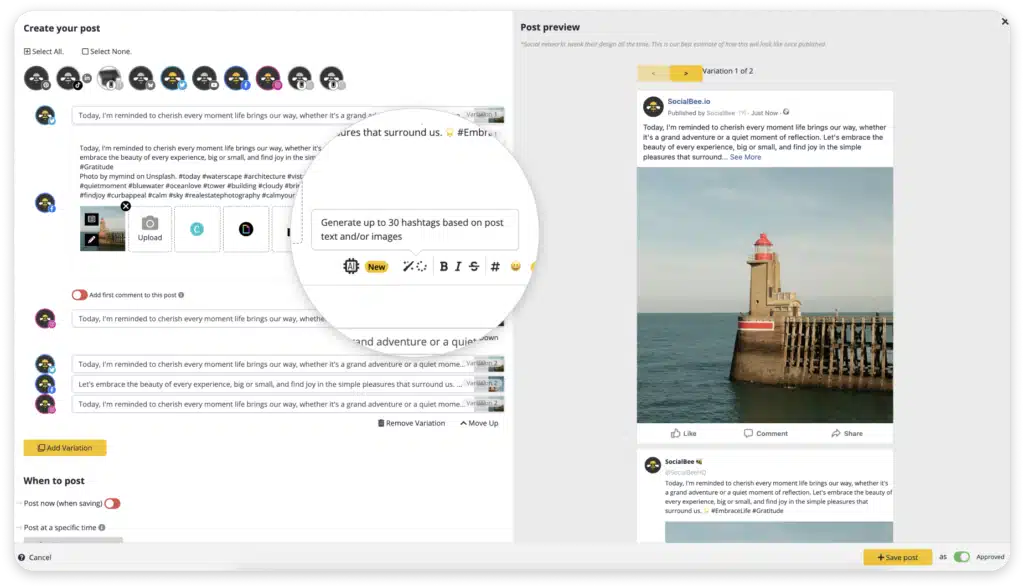
Task: Edit the attached image with the pencil icon
Action: coord(91,240)
